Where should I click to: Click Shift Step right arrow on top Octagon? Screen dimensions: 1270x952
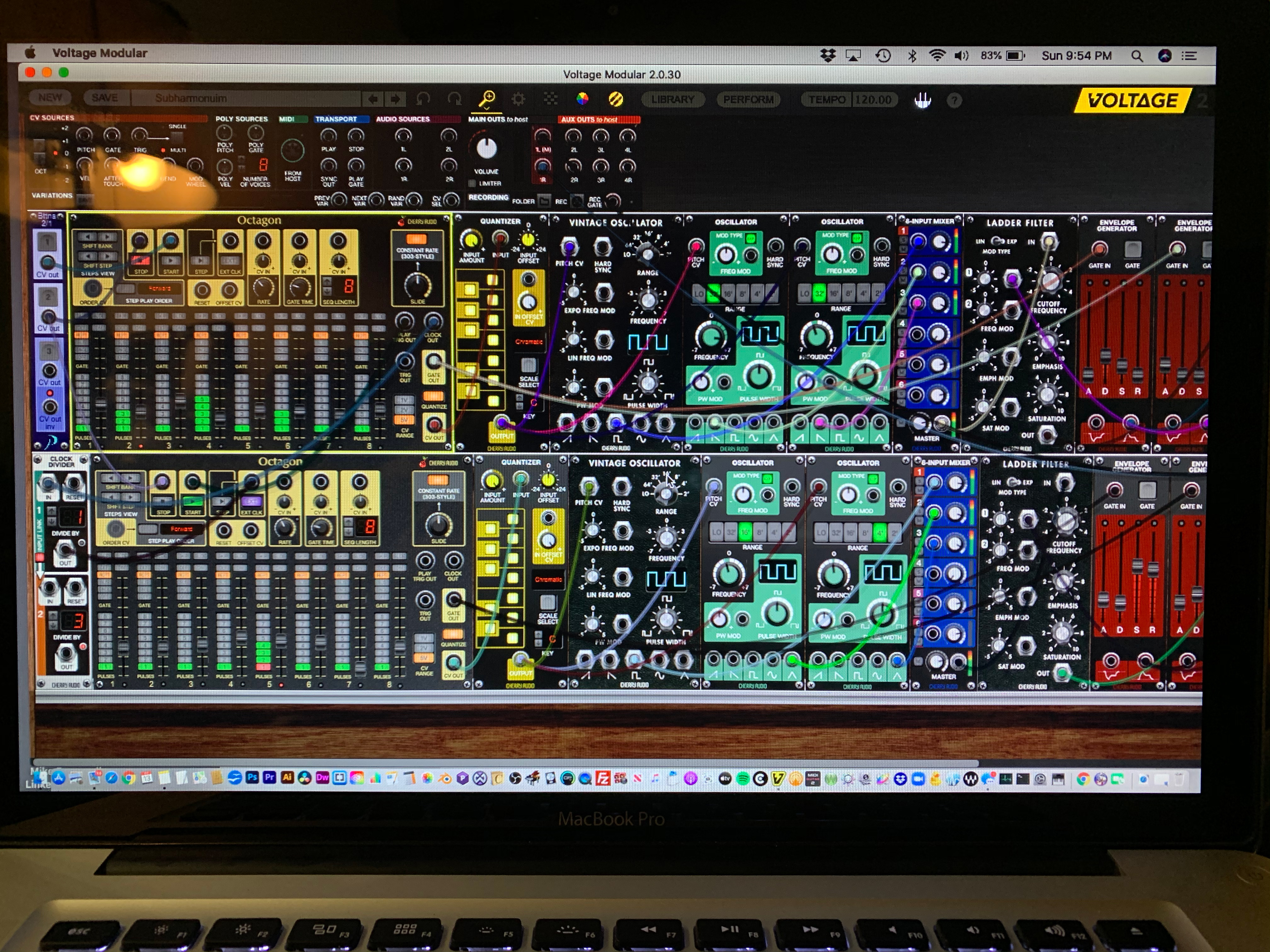(107, 257)
